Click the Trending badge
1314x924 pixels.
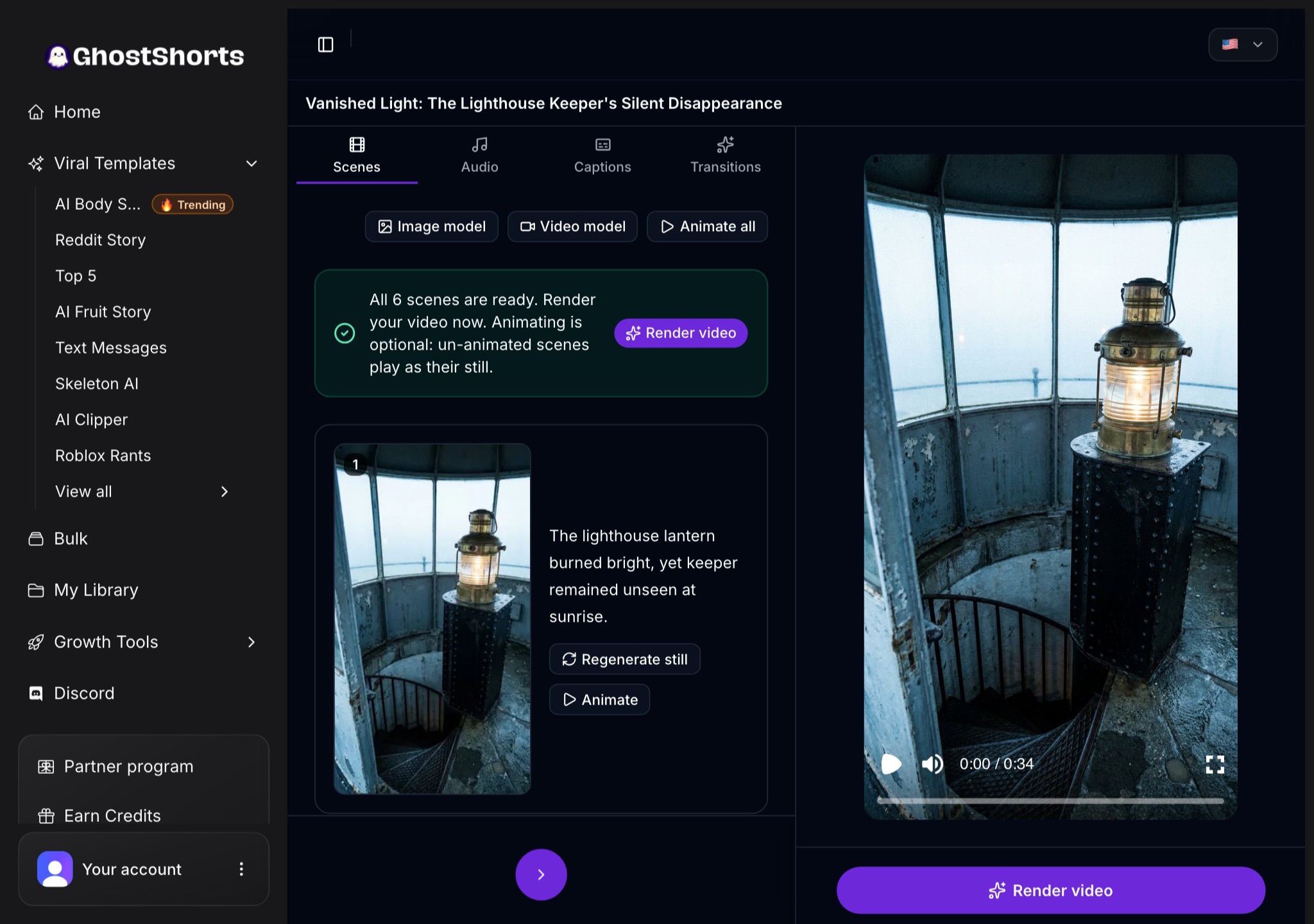point(192,205)
